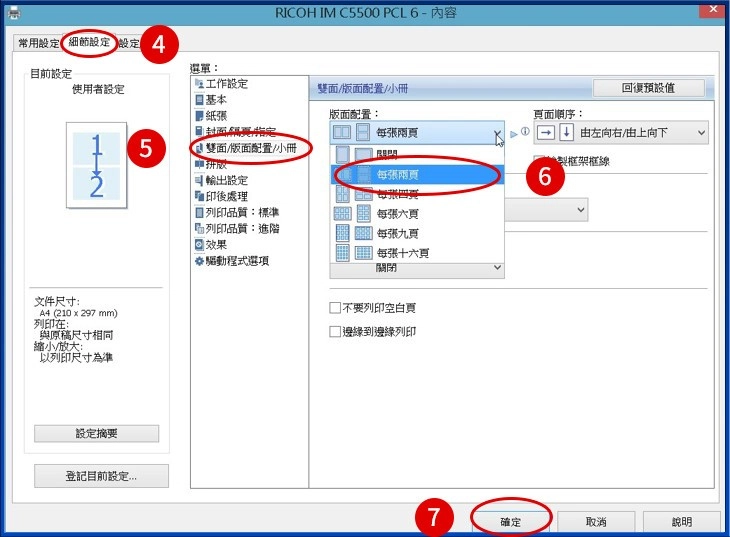Image resolution: width=730 pixels, height=537 pixels.
Task: Enable 不要列印空白頁 checkbox
Action: tap(335, 307)
